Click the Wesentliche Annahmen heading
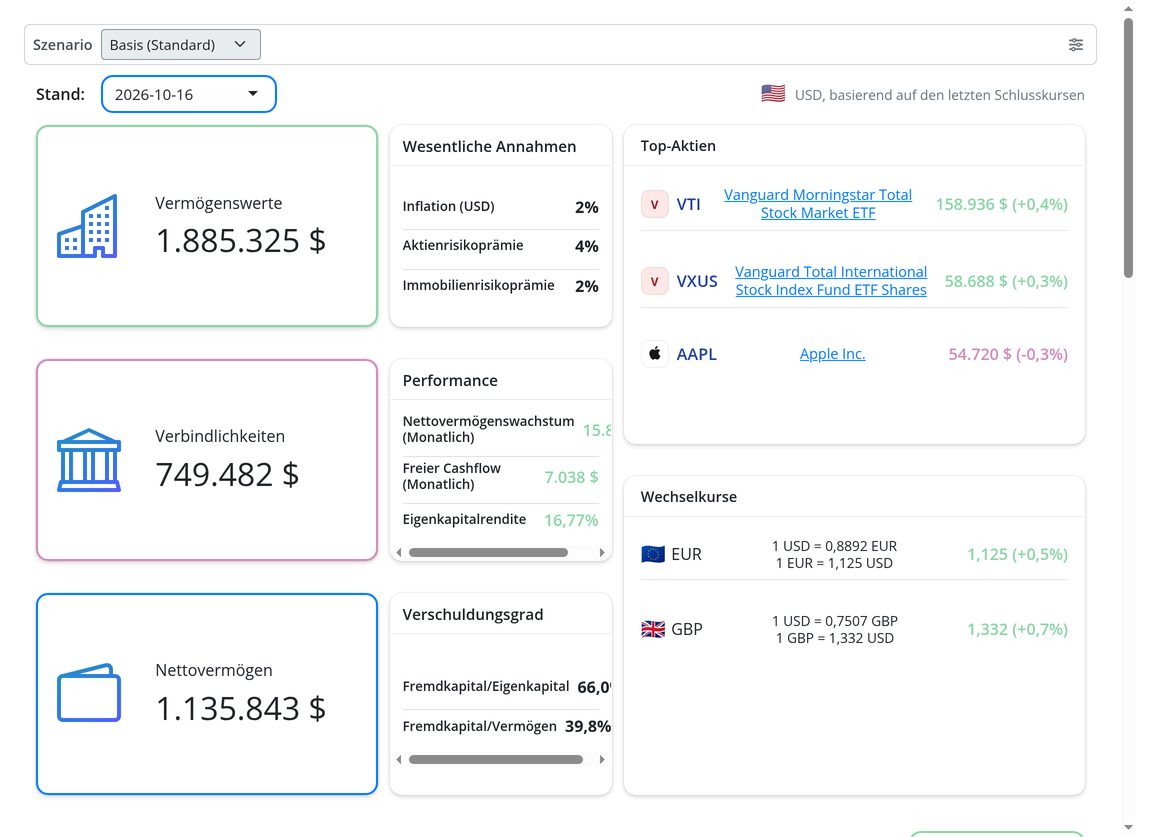The height and width of the screenshot is (837, 1160). 489,147
